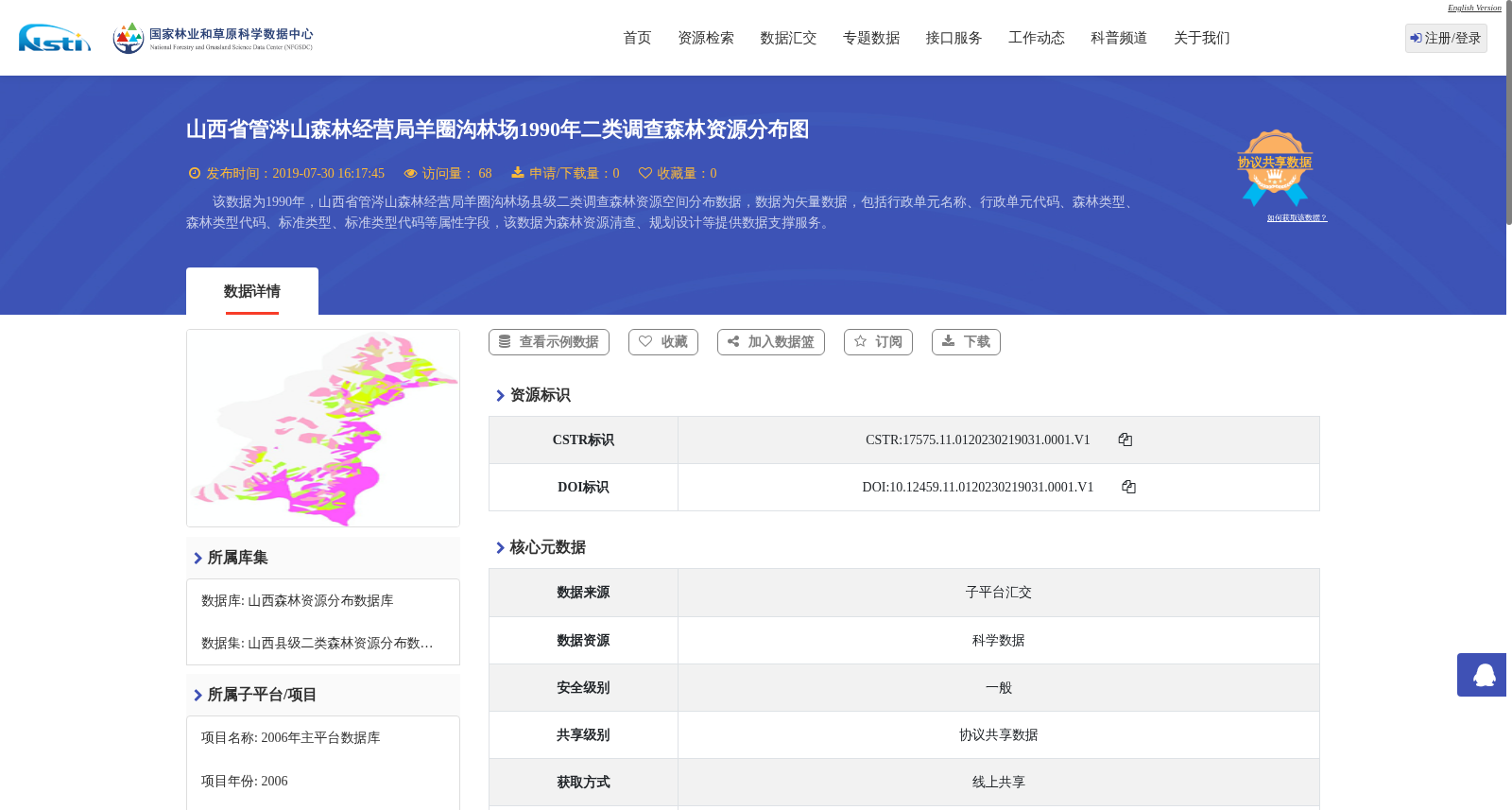The width and height of the screenshot is (1512, 810).
Task: Open the 国家林业和草原科学数据中心 logo
Action: [x=213, y=38]
